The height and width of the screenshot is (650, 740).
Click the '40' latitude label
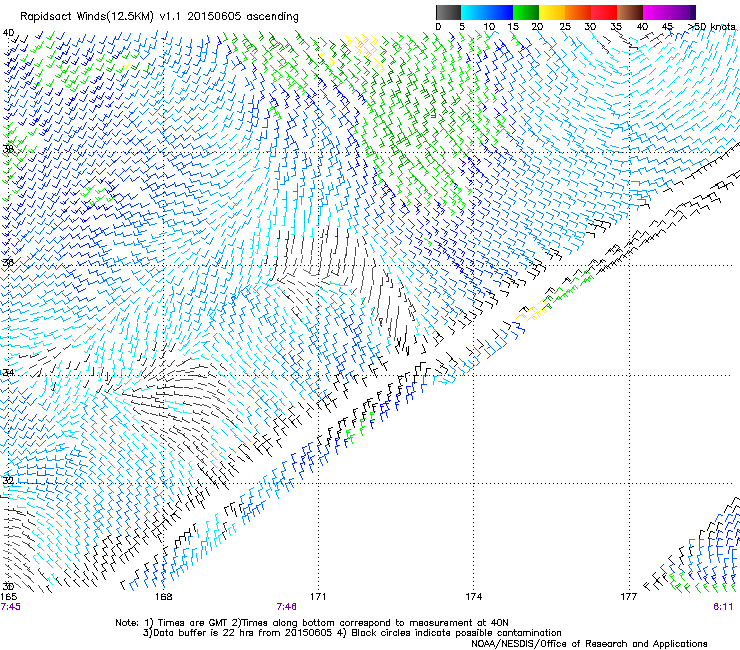point(8,33)
